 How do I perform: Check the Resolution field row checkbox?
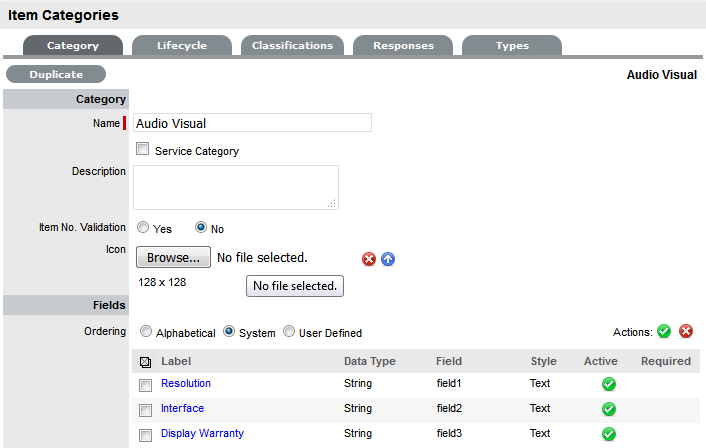point(146,385)
